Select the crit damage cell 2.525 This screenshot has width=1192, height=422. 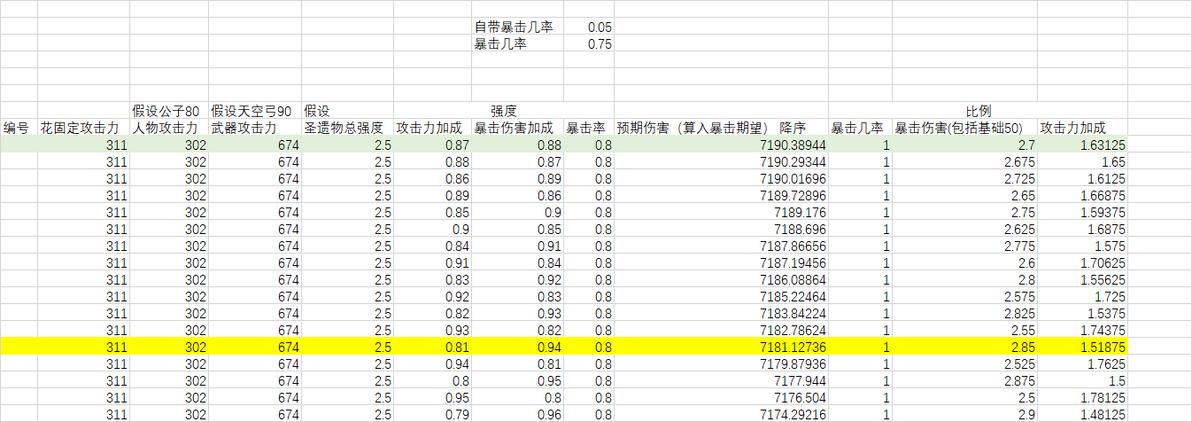click(x=965, y=363)
